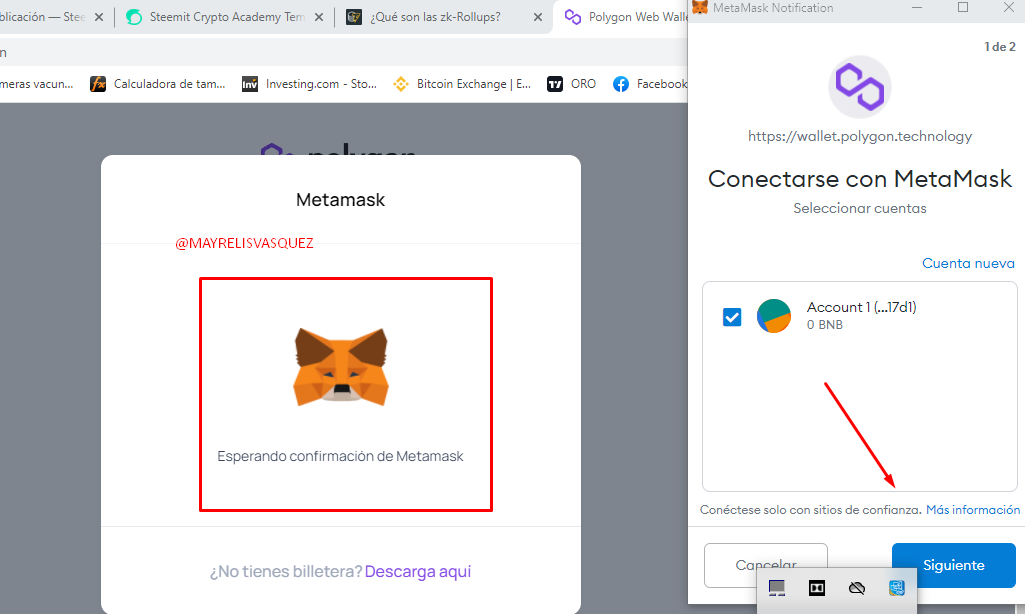Viewport: 1025px width, 614px height.
Task: Click the Steemit tab favicon
Action: pyautogui.click(x=134, y=17)
